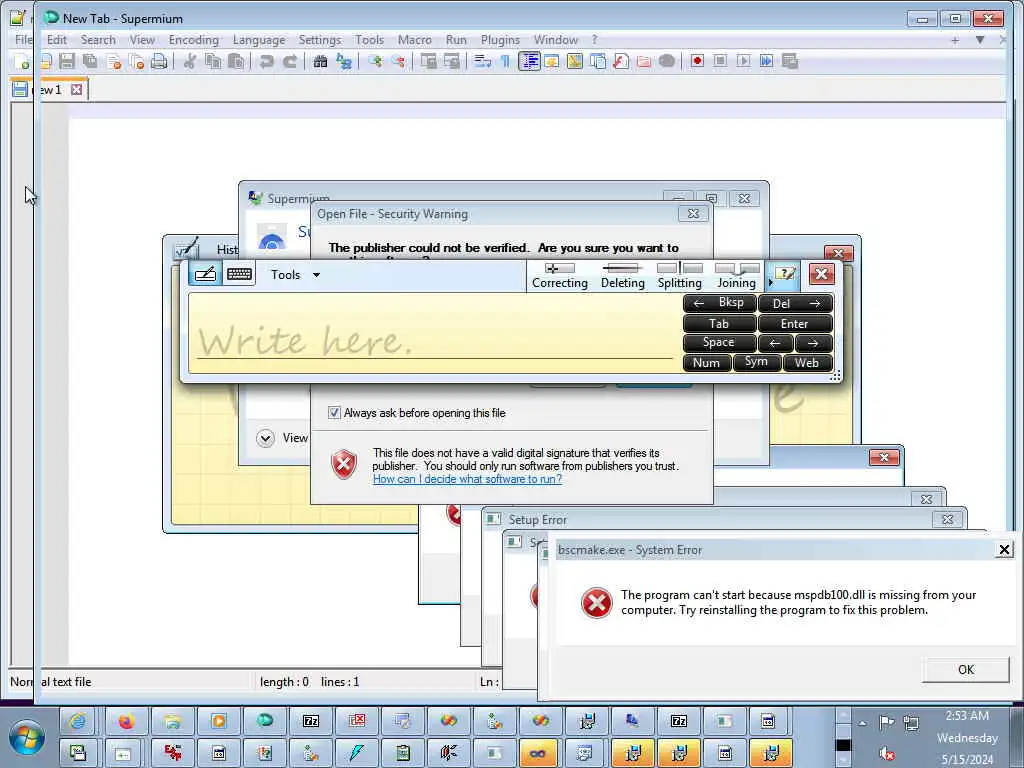
Task: Open the down-triangle dropdown in Notepad++ menu bar
Action: (x=980, y=40)
